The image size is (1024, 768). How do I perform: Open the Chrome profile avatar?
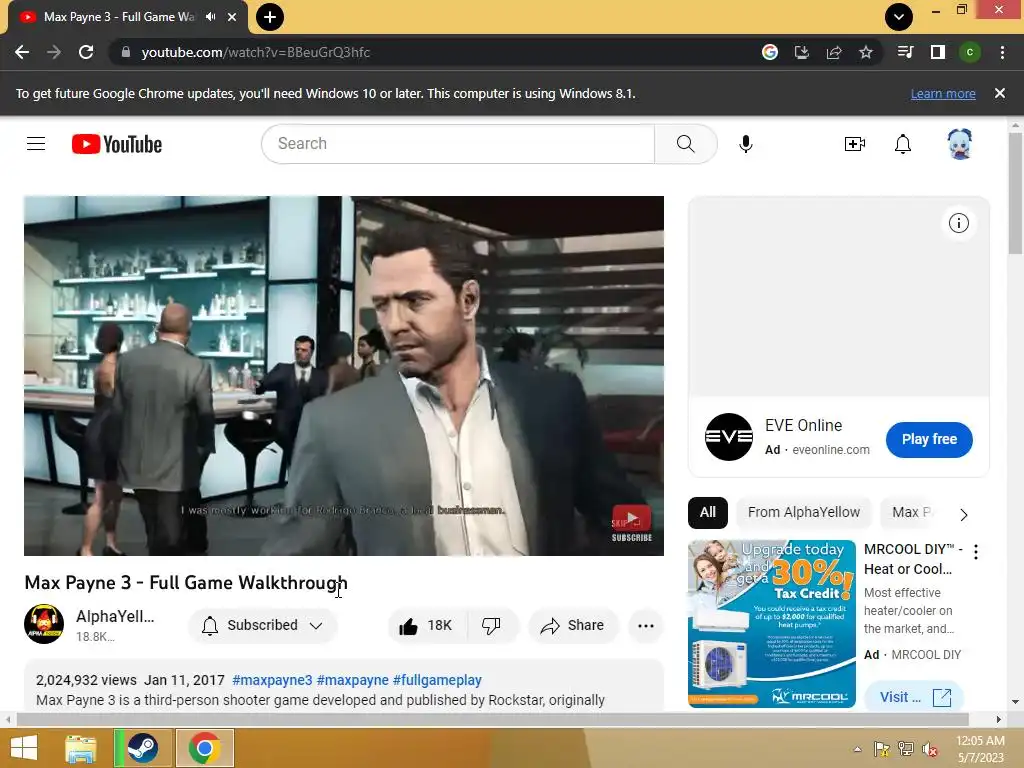click(970, 52)
